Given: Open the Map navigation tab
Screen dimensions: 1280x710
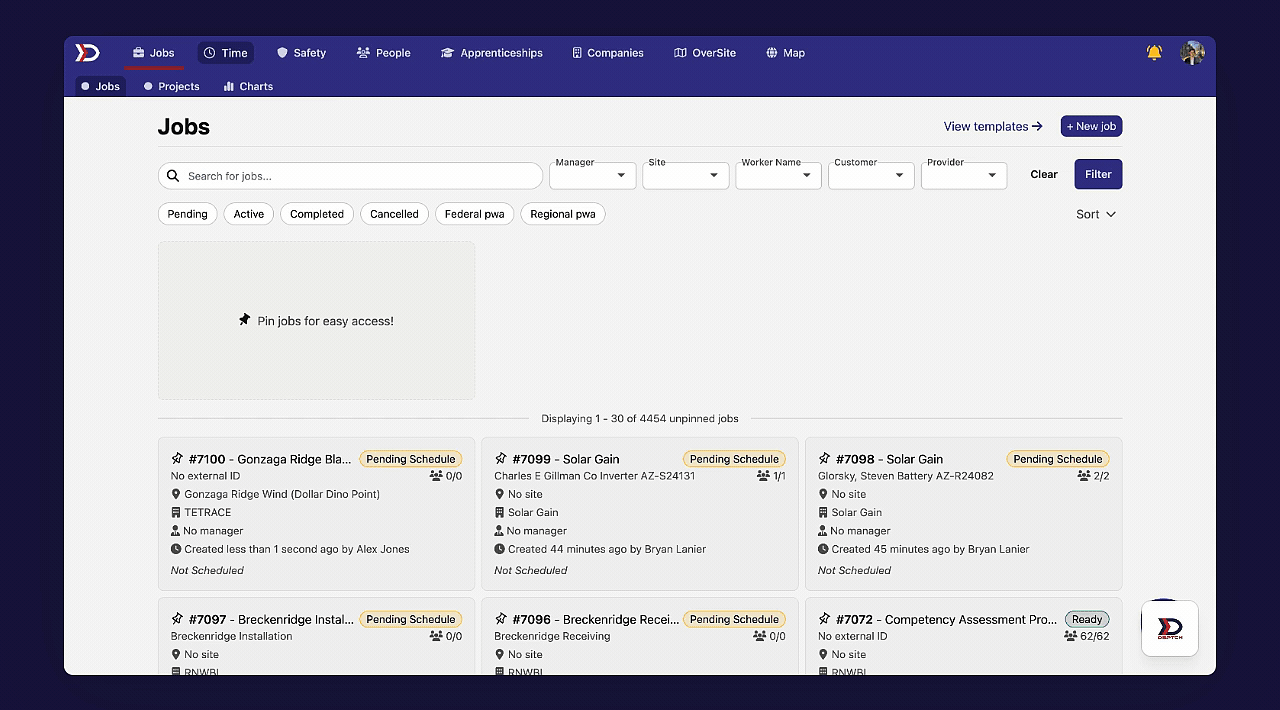Looking at the screenshot, I should (x=785, y=53).
